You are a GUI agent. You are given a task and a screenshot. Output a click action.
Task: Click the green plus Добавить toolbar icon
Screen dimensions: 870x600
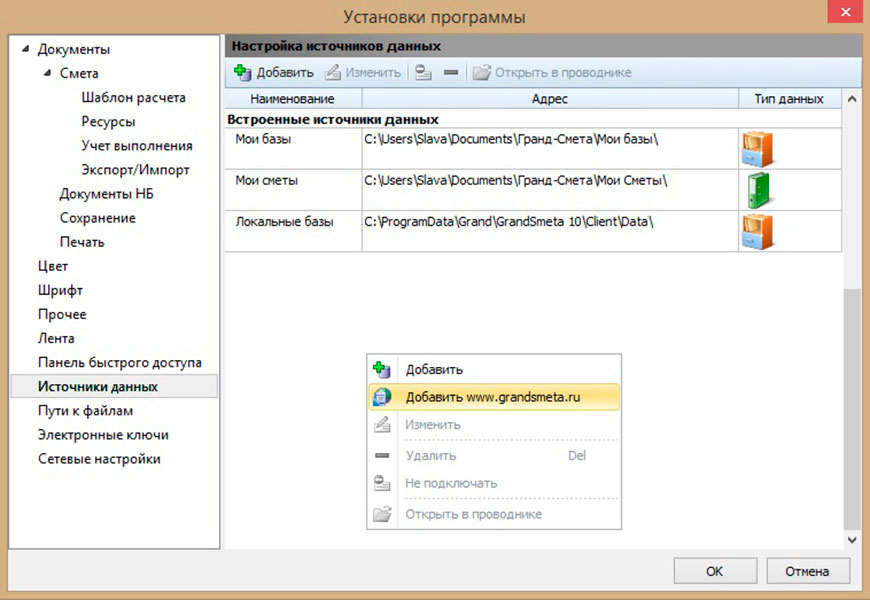241,72
